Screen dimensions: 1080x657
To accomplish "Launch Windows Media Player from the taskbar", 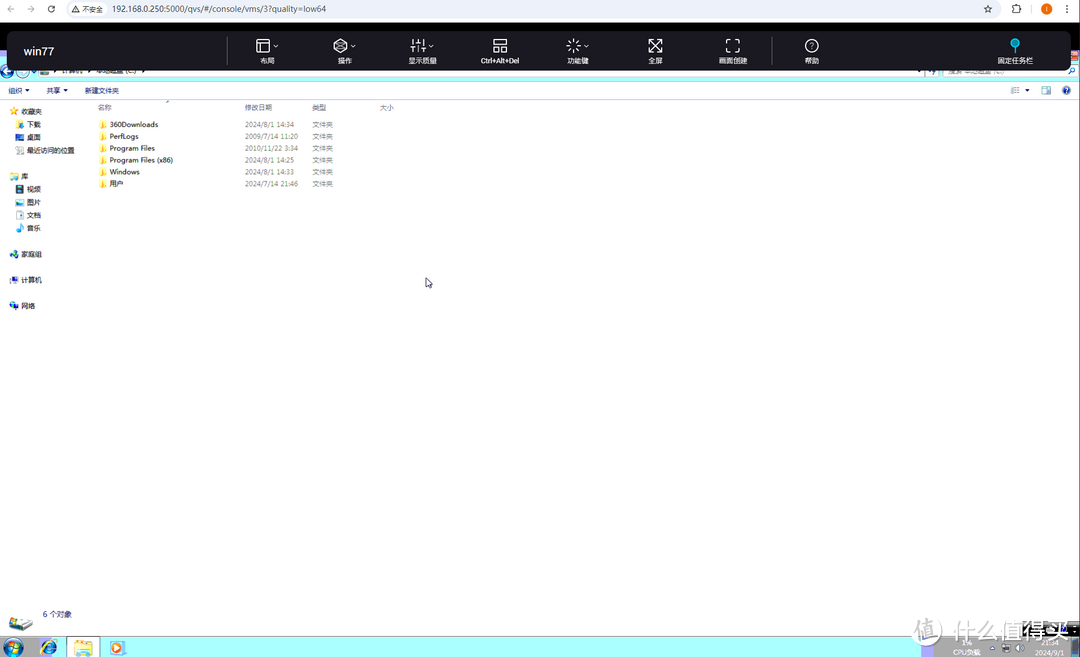I will 117,647.
